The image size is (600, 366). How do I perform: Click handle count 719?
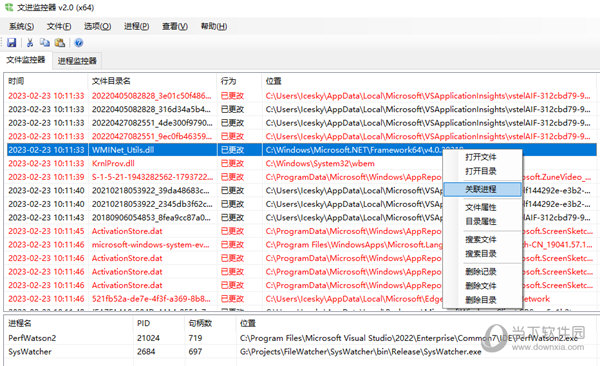point(195,338)
